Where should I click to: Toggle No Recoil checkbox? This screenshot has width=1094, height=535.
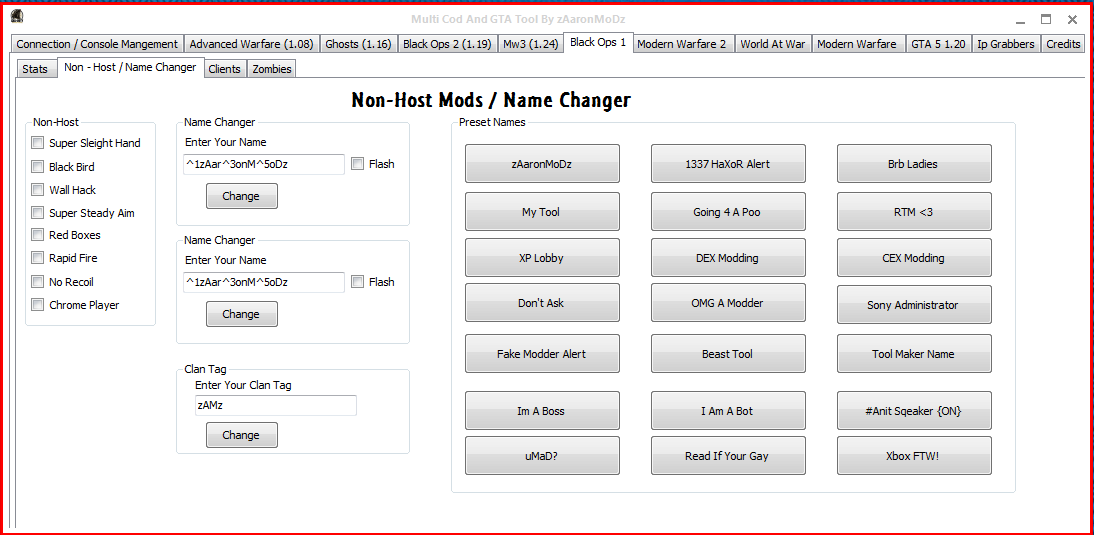pos(38,282)
